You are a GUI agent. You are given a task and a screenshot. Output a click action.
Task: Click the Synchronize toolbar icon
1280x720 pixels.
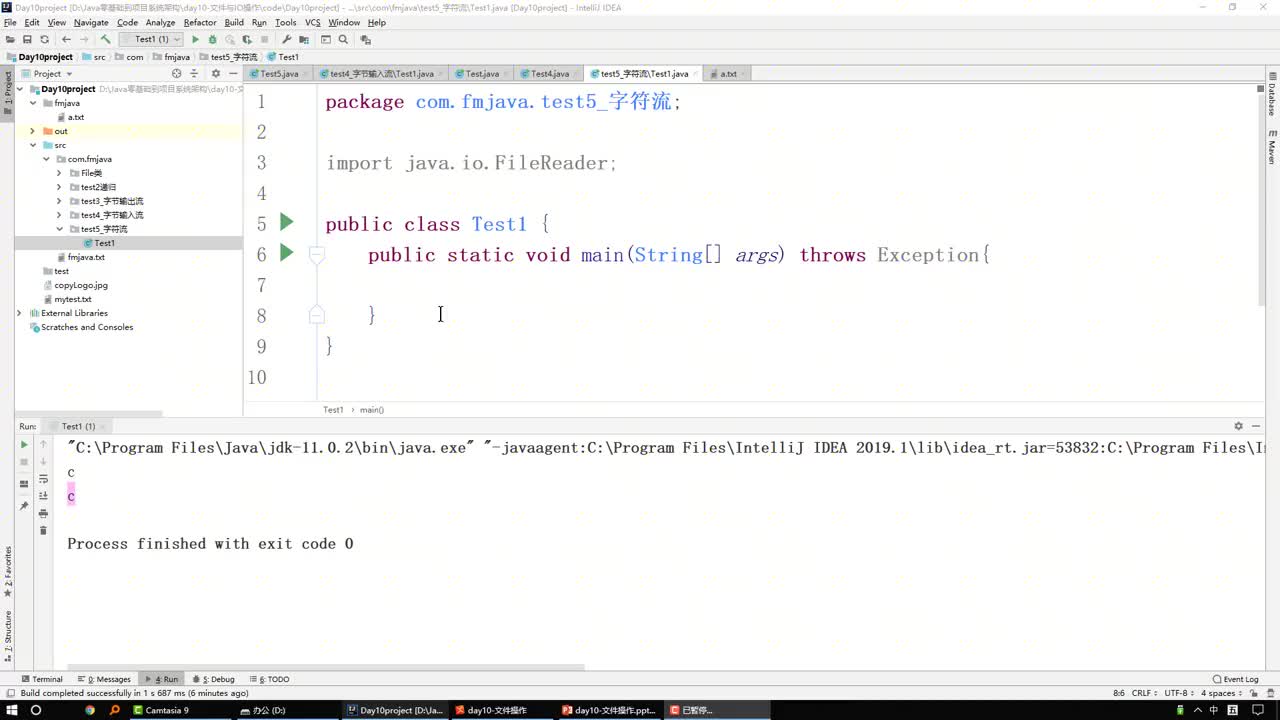pyautogui.click(x=44, y=40)
